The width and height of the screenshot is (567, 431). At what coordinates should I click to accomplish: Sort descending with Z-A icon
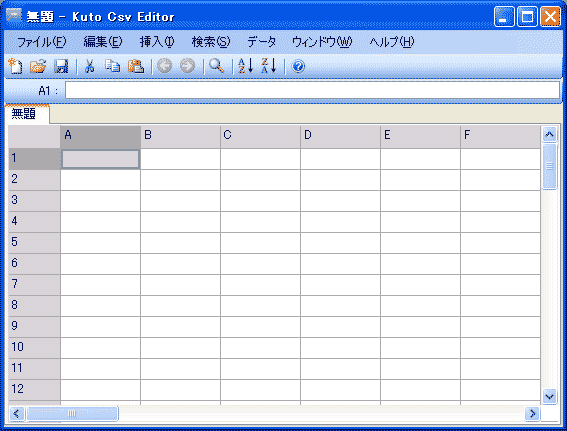click(269, 66)
